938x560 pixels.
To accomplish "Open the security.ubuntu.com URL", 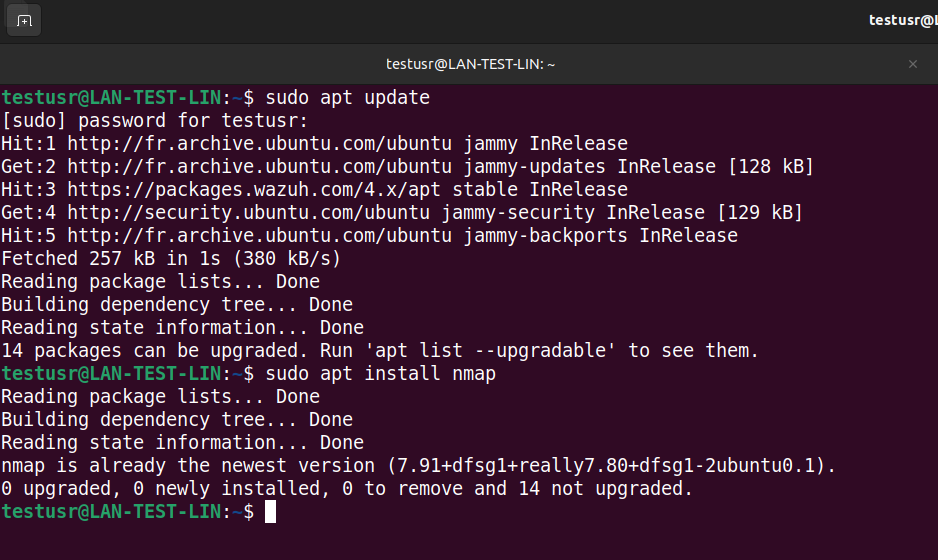I will (x=248, y=212).
